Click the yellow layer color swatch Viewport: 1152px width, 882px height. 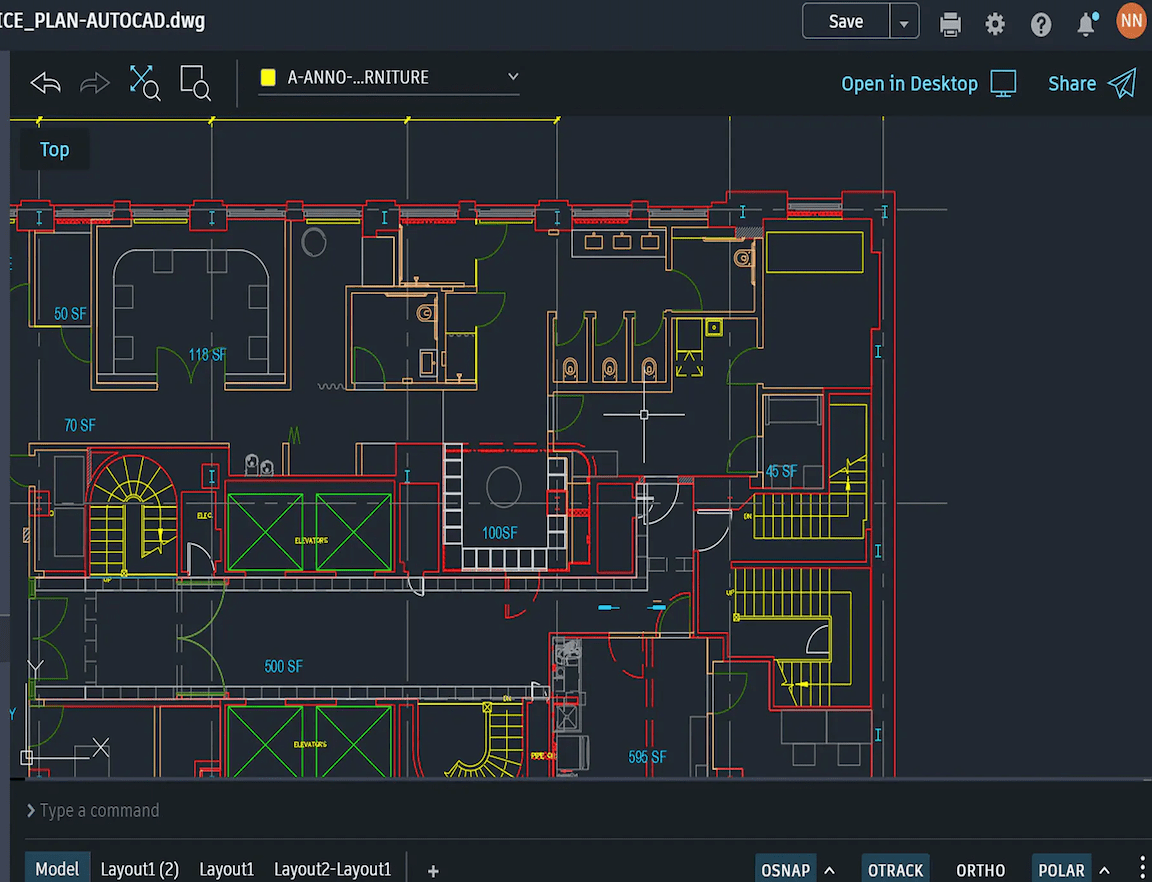pyautogui.click(x=266, y=76)
